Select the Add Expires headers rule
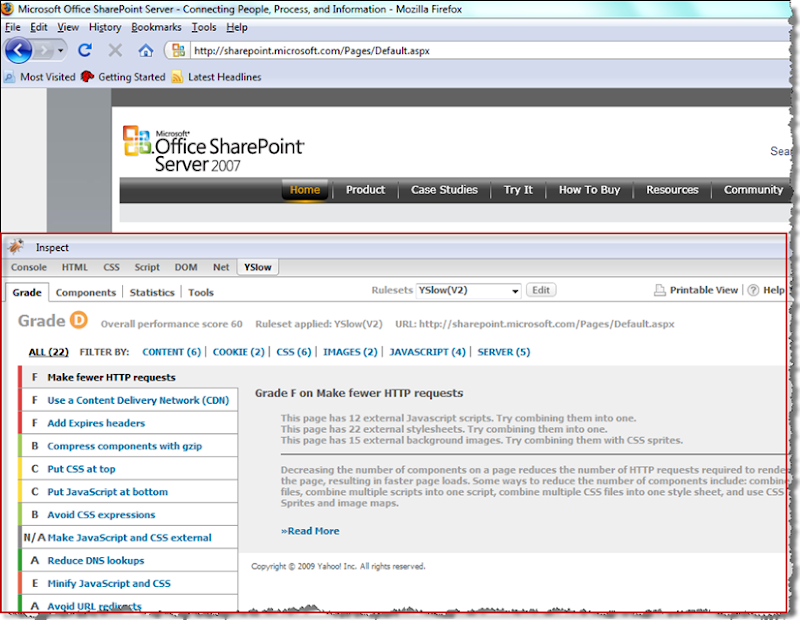The width and height of the screenshot is (800, 620). coord(128,423)
